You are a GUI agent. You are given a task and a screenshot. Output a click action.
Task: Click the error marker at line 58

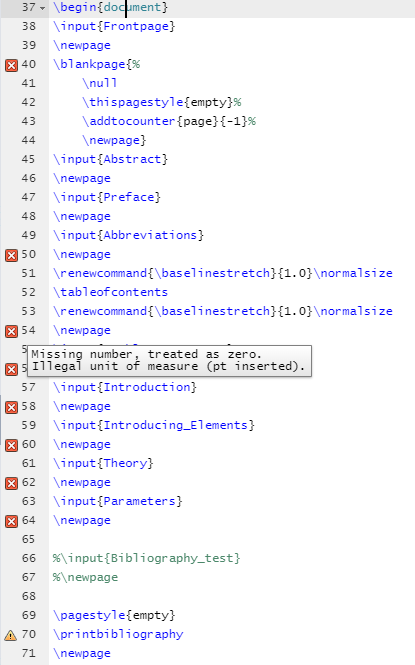pyautogui.click(x=11, y=407)
